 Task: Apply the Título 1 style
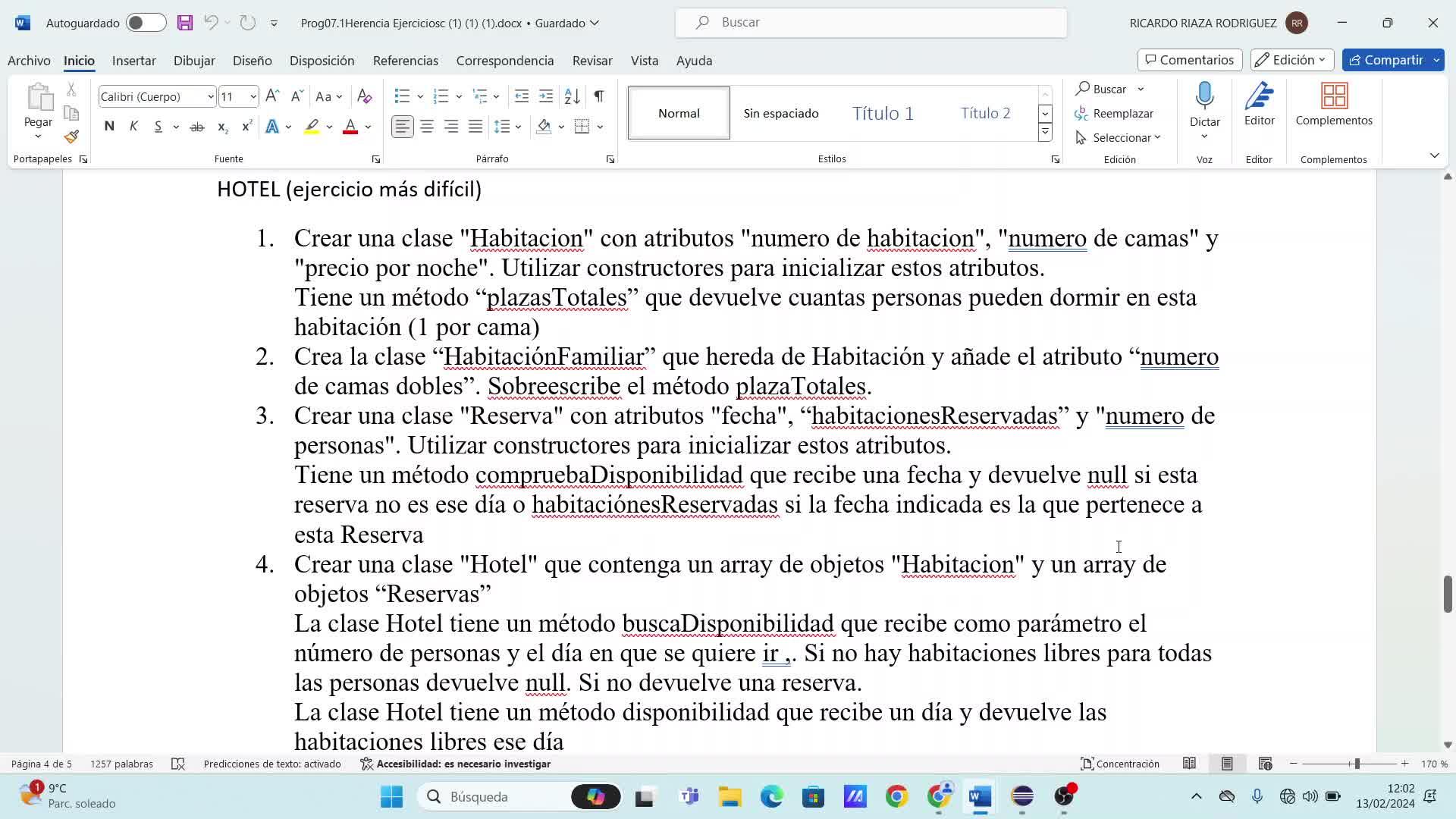click(x=883, y=113)
